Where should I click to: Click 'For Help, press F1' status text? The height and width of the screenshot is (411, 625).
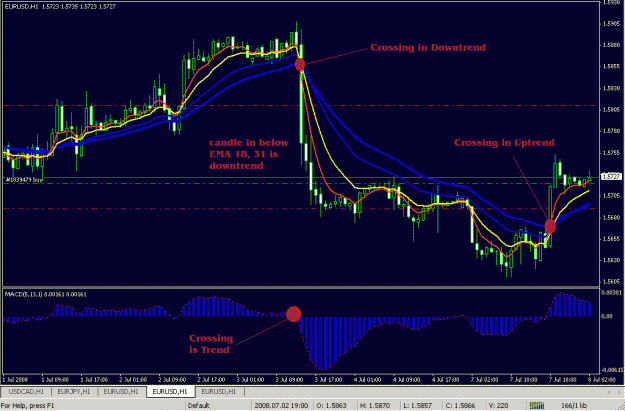pos(28,406)
